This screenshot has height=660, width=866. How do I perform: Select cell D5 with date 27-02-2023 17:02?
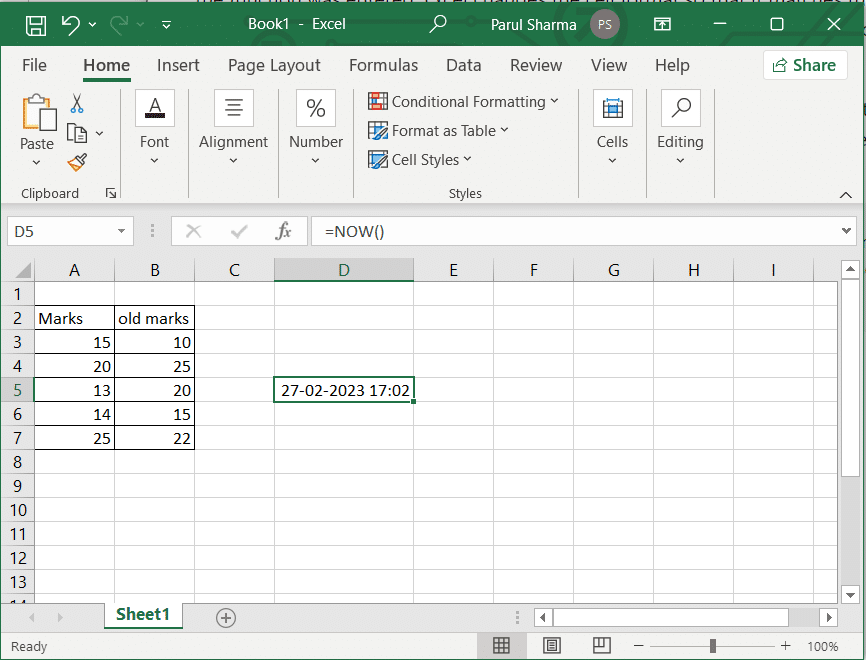(x=344, y=390)
